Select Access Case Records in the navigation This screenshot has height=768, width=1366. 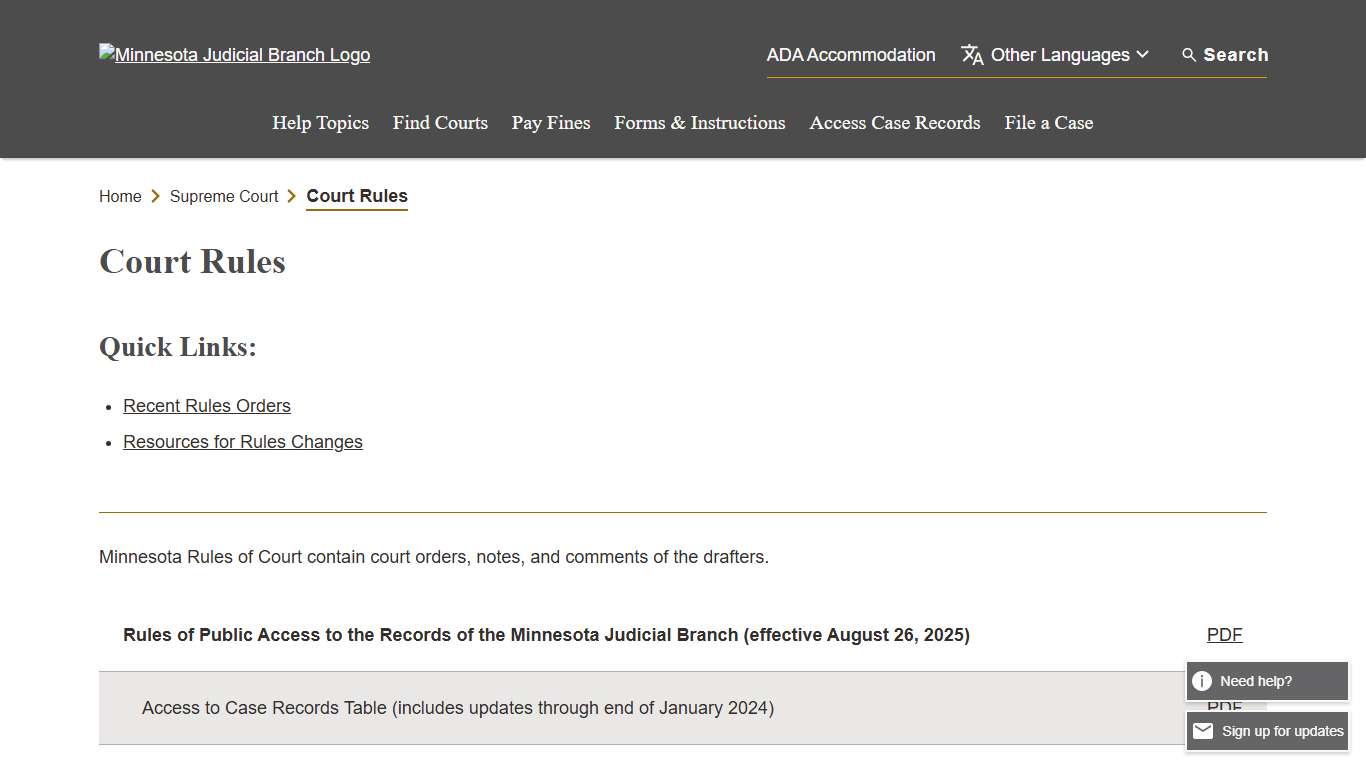point(895,123)
